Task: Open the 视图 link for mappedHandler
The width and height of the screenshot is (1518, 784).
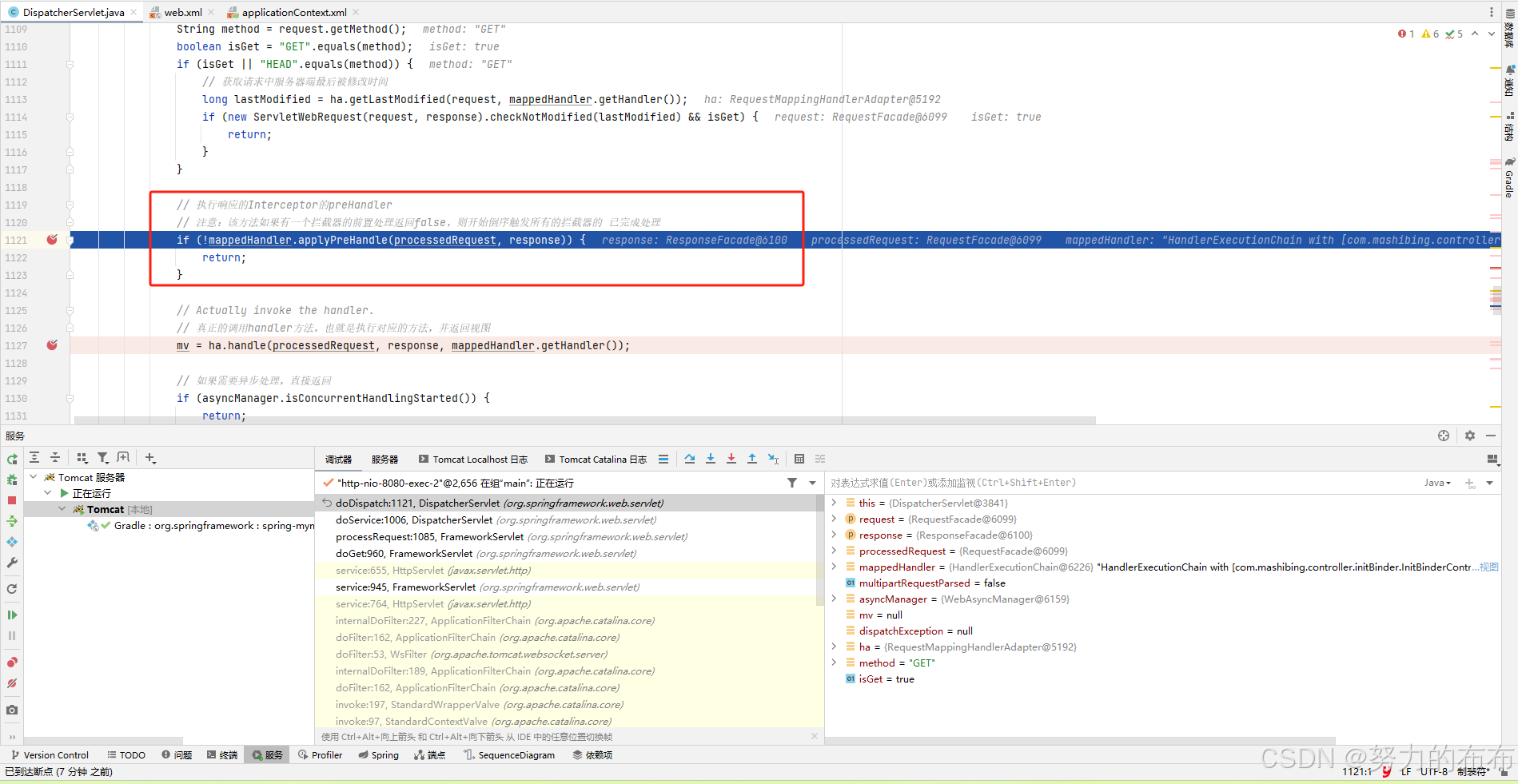Action: tap(1488, 567)
